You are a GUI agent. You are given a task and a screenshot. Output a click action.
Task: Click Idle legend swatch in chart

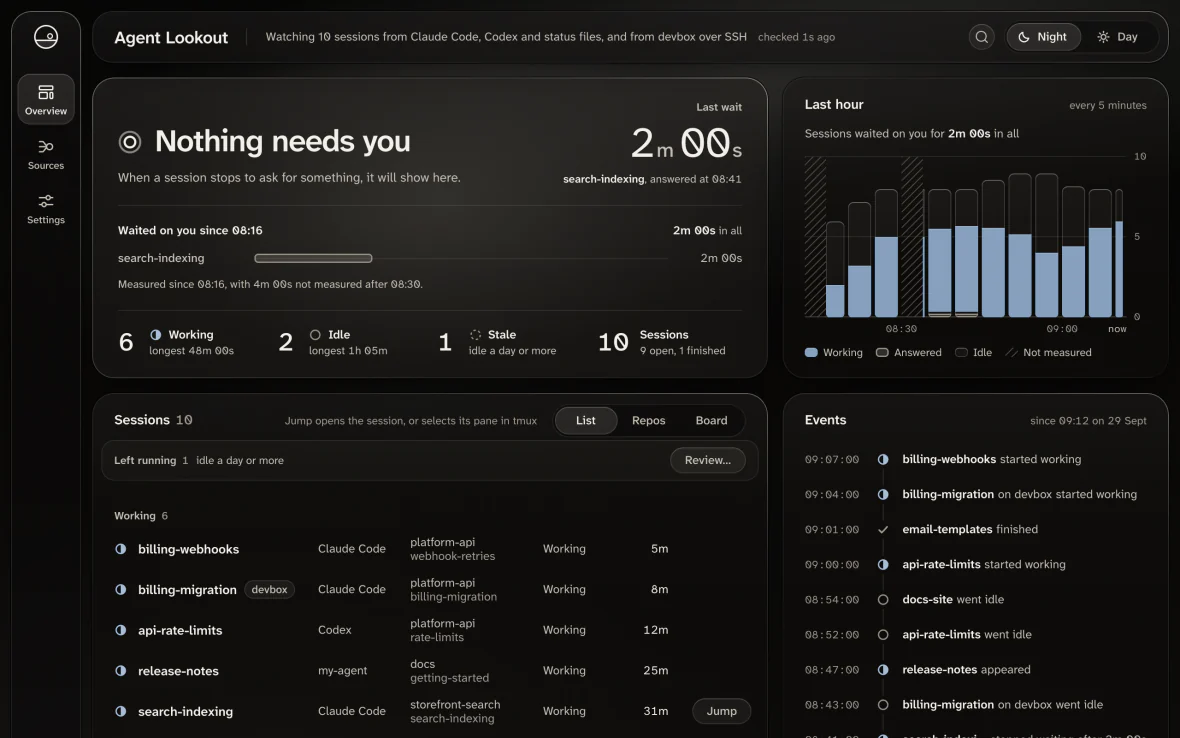(961, 352)
